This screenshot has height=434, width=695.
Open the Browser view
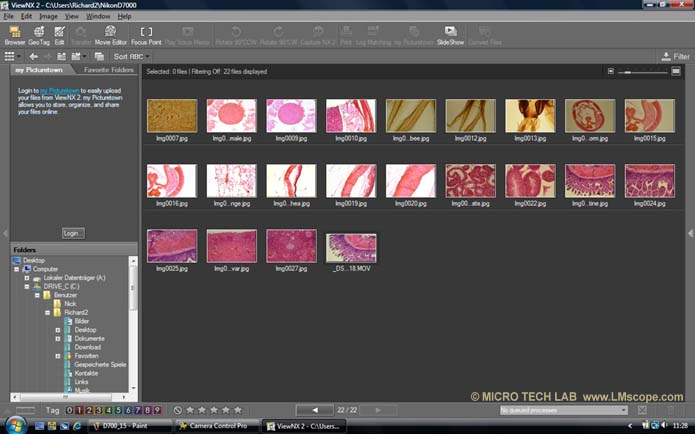coord(15,35)
